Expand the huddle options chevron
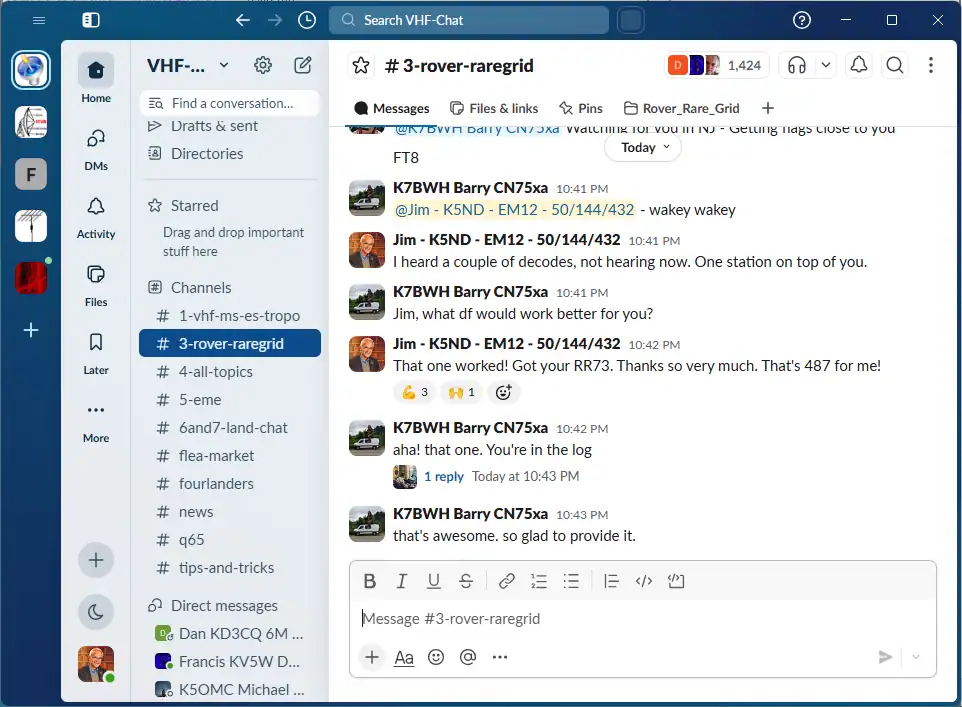This screenshot has width=962, height=707. pos(826,65)
